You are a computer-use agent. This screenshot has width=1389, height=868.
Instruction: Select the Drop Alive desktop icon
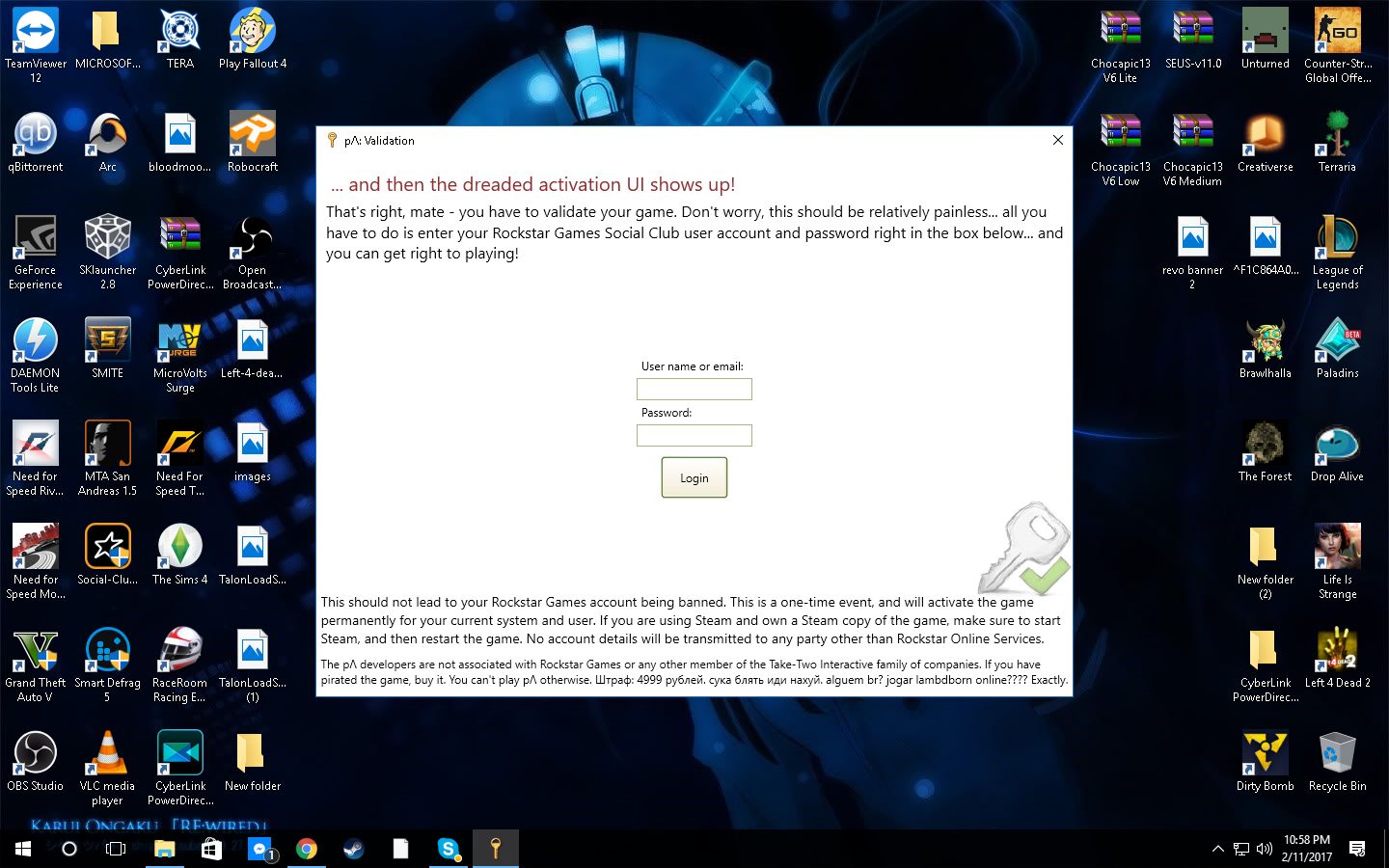click(1338, 452)
